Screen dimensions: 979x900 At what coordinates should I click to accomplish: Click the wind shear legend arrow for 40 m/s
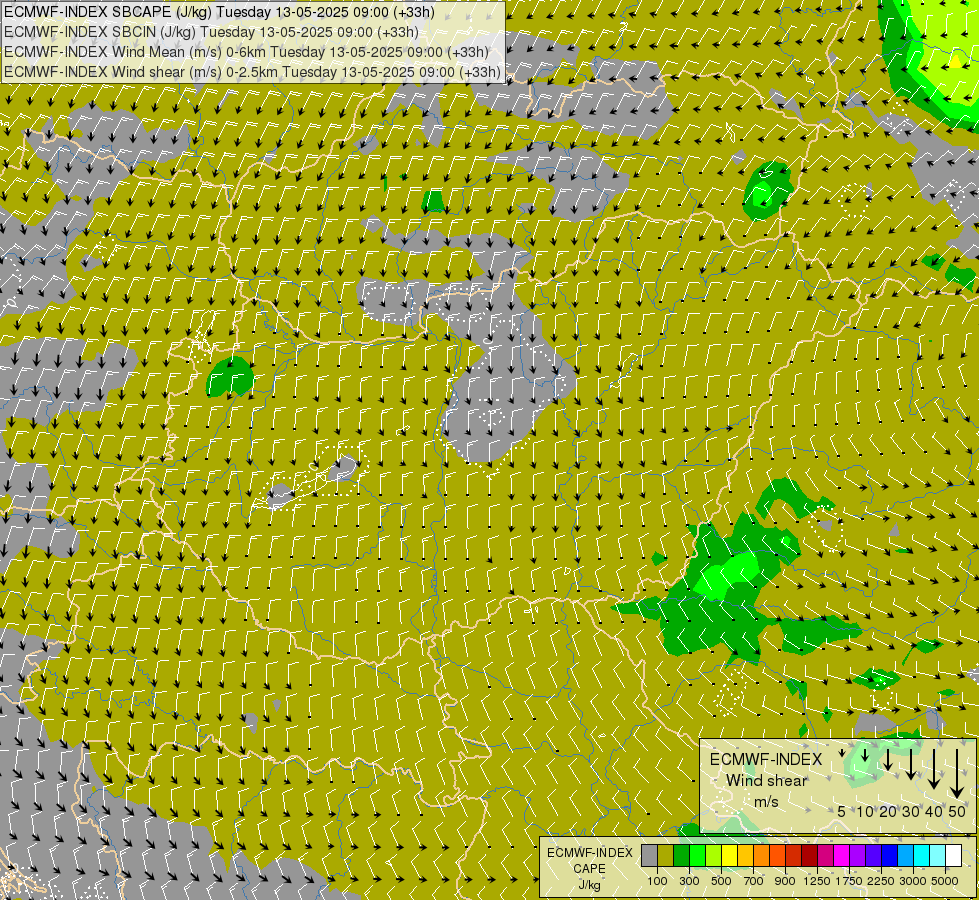[934, 769]
